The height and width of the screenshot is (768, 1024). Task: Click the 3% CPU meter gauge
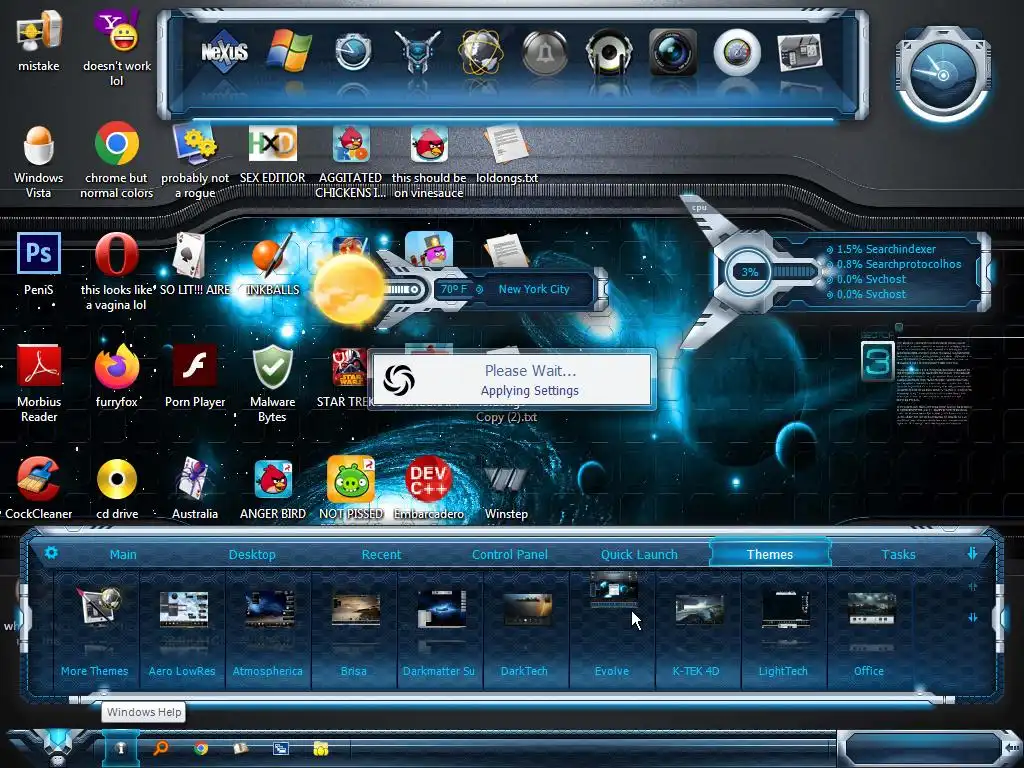coord(750,272)
